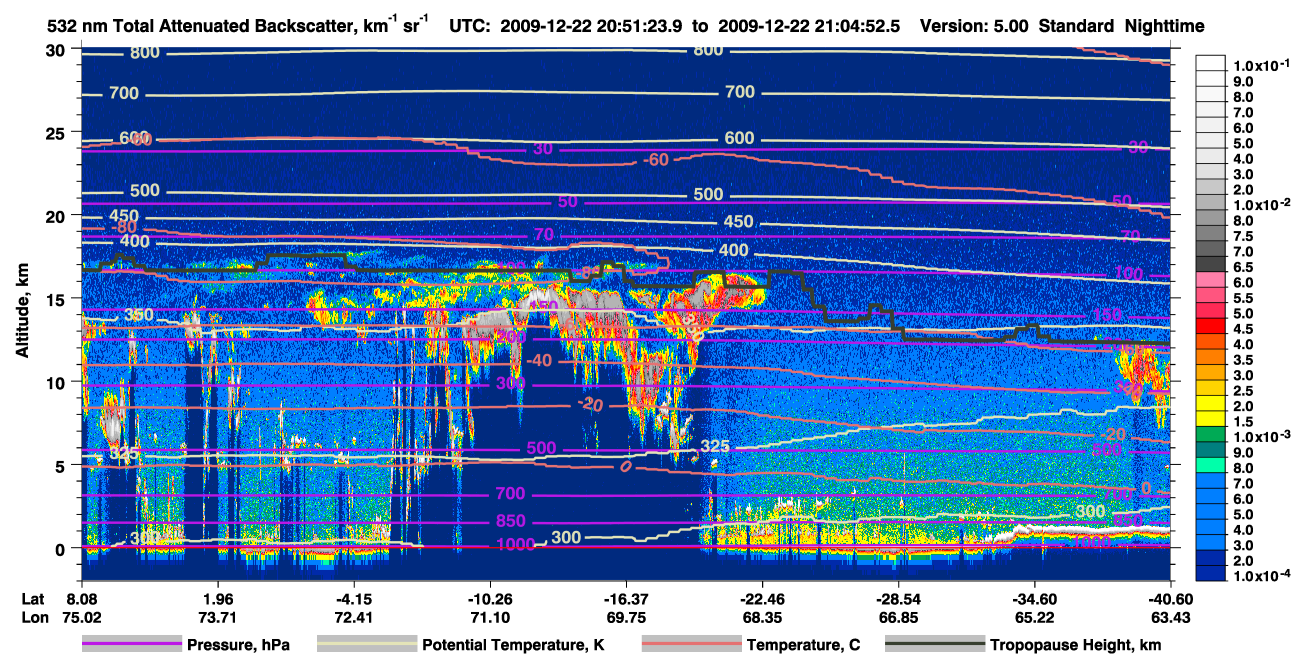Screen dimensions: 1300x667
Task: Click longitude value 71.10
Action: [x=489, y=617]
